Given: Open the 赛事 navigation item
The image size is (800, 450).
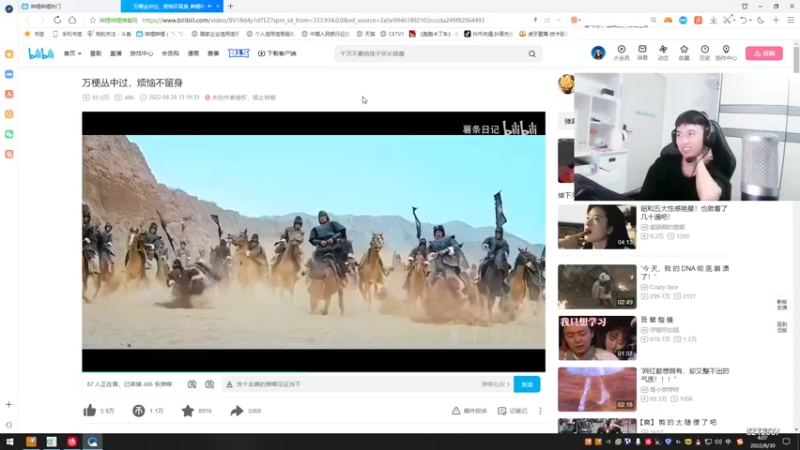Looking at the screenshot, I should 213,53.
